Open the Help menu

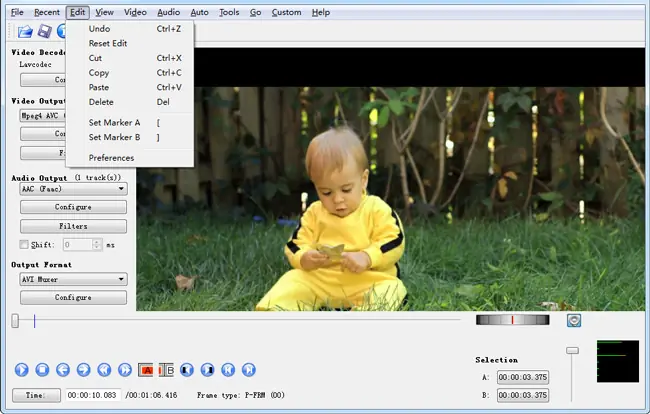[x=321, y=12]
